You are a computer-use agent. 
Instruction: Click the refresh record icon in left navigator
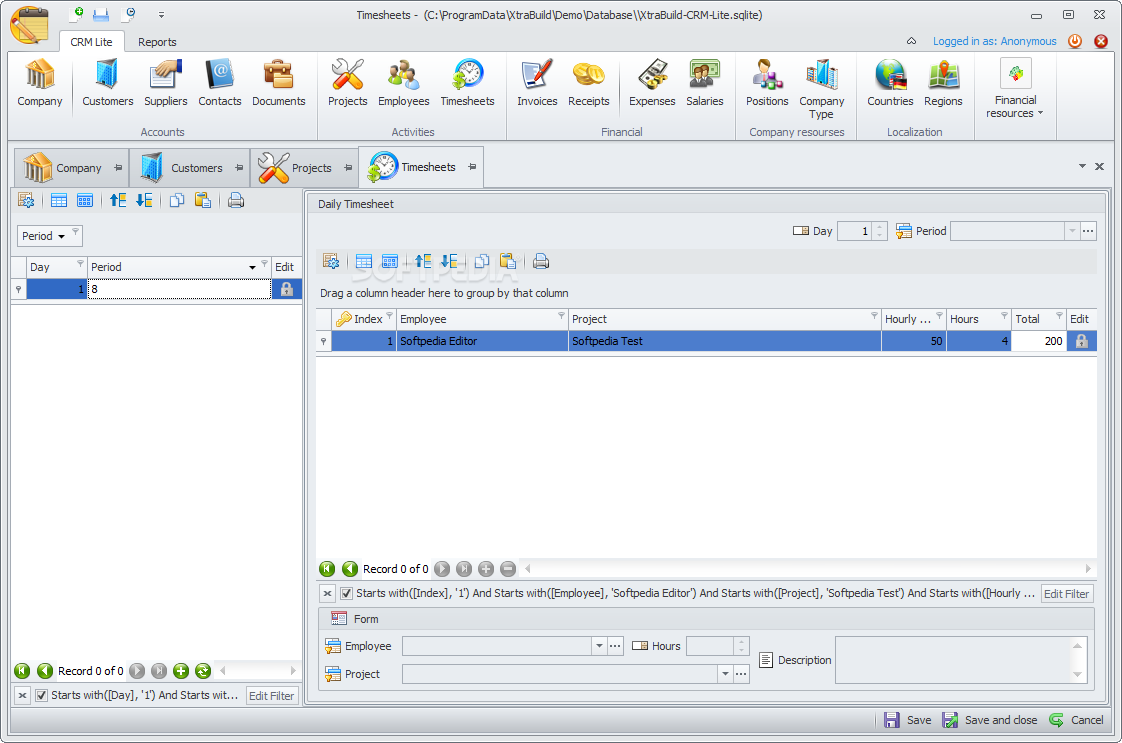(x=203, y=671)
